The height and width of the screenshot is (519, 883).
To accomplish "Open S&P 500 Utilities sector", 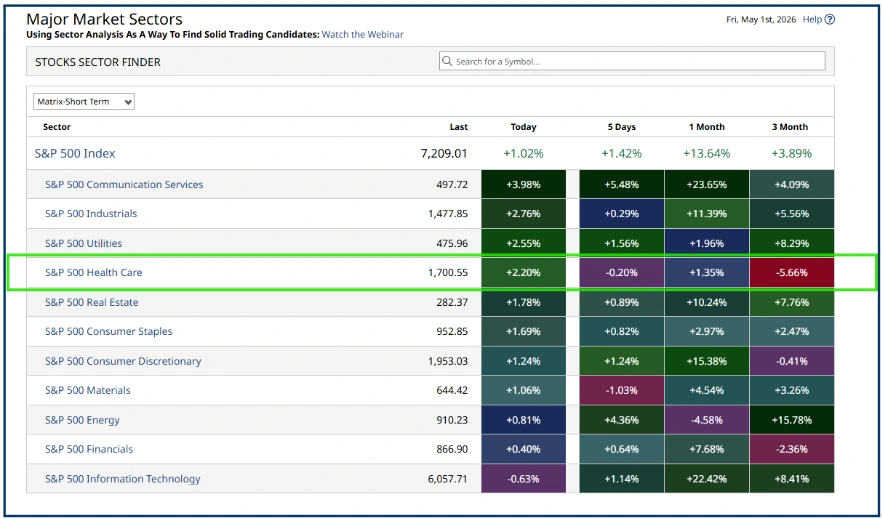I will pos(83,243).
